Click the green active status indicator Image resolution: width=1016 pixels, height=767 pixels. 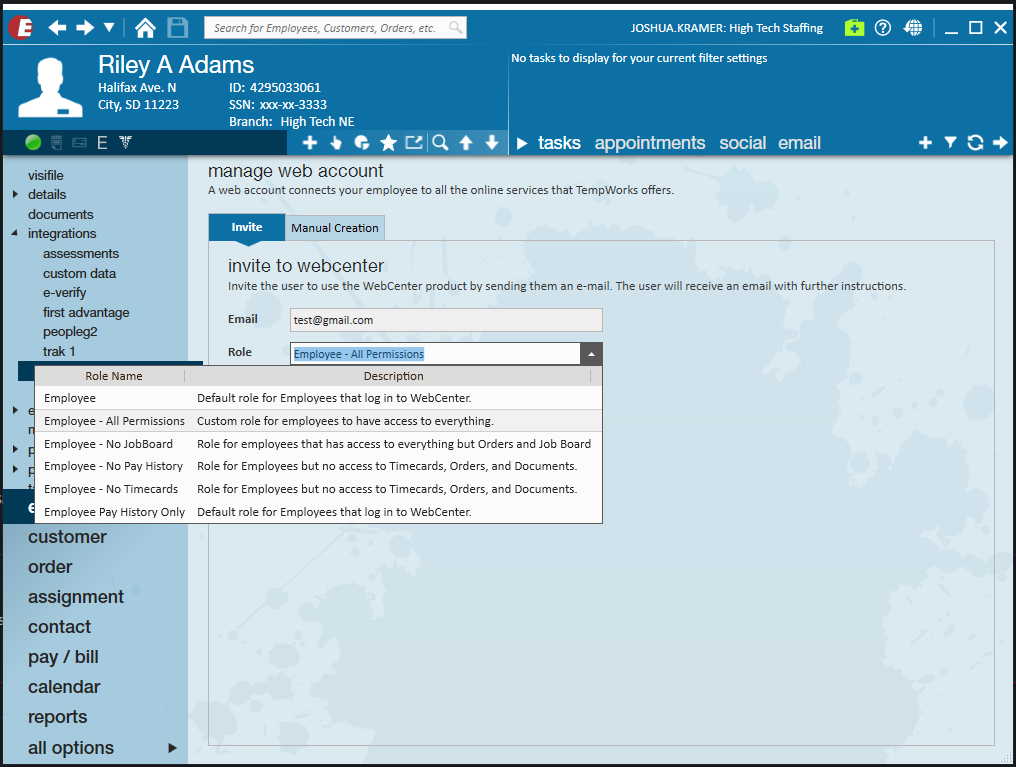click(x=33, y=143)
